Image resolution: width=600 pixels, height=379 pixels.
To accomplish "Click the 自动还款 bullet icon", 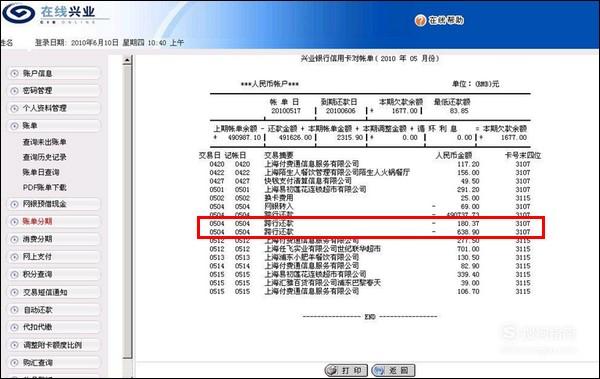I will click(x=15, y=310).
